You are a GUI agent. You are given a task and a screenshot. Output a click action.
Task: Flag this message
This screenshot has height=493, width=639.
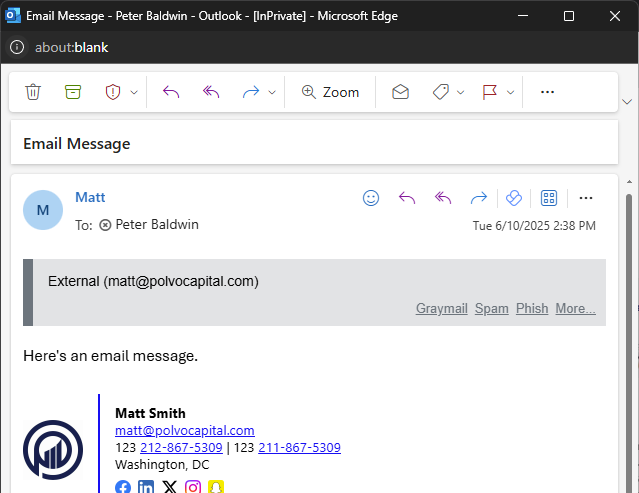490,92
